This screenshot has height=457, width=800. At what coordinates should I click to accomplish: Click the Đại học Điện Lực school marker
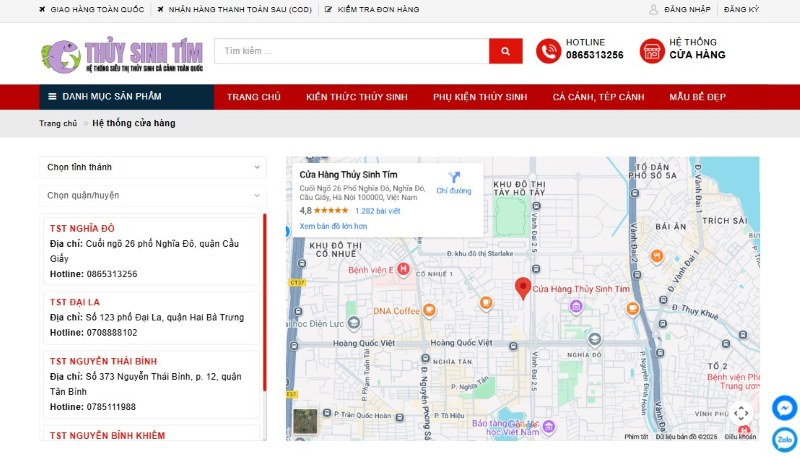(x=354, y=323)
